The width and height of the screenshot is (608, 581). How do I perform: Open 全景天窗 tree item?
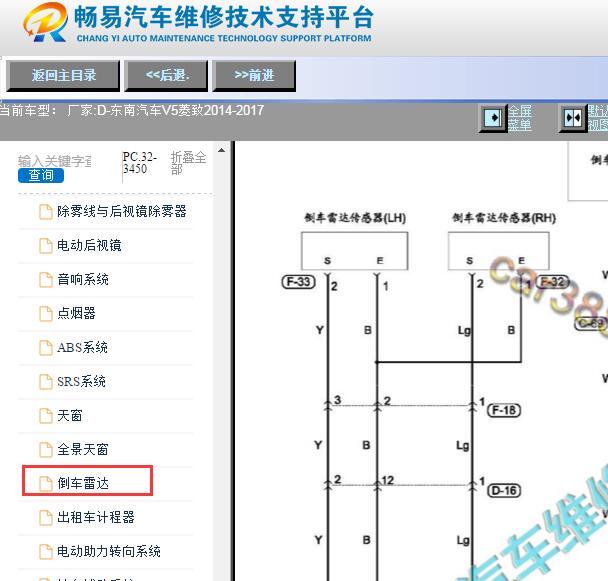coord(83,450)
